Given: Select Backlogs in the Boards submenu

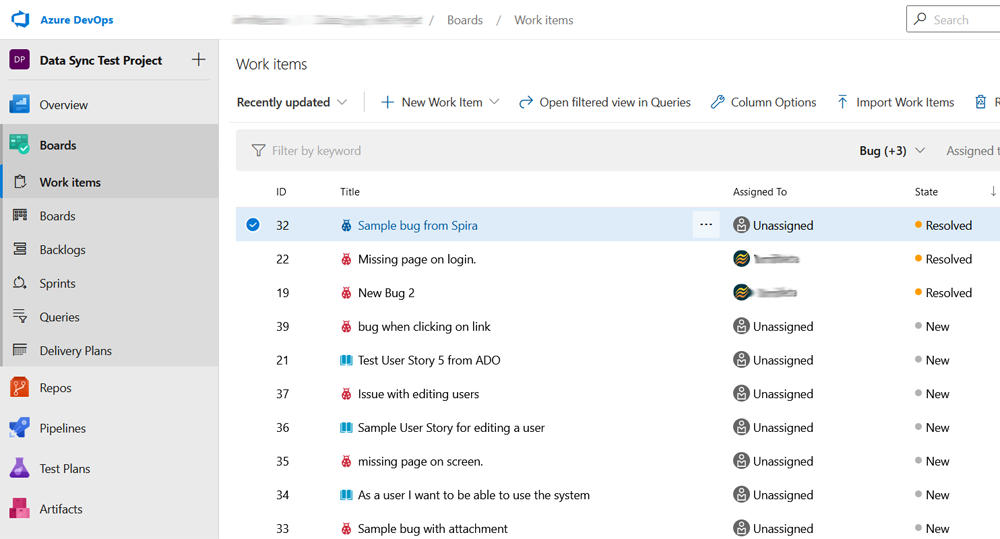Looking at the screenshot, I should click(x=62, y=250).
